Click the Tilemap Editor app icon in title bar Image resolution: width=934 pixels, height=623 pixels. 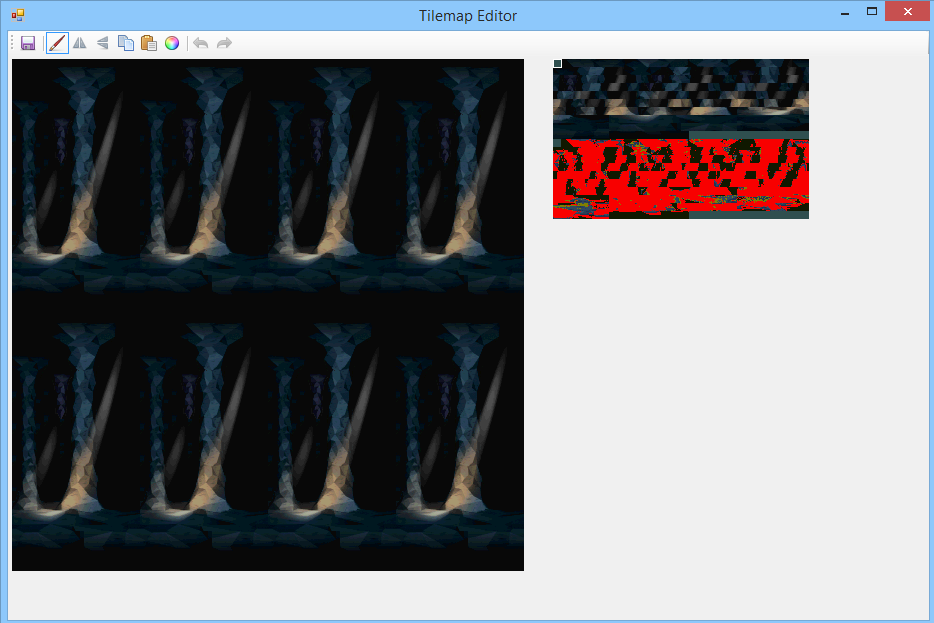18,15
